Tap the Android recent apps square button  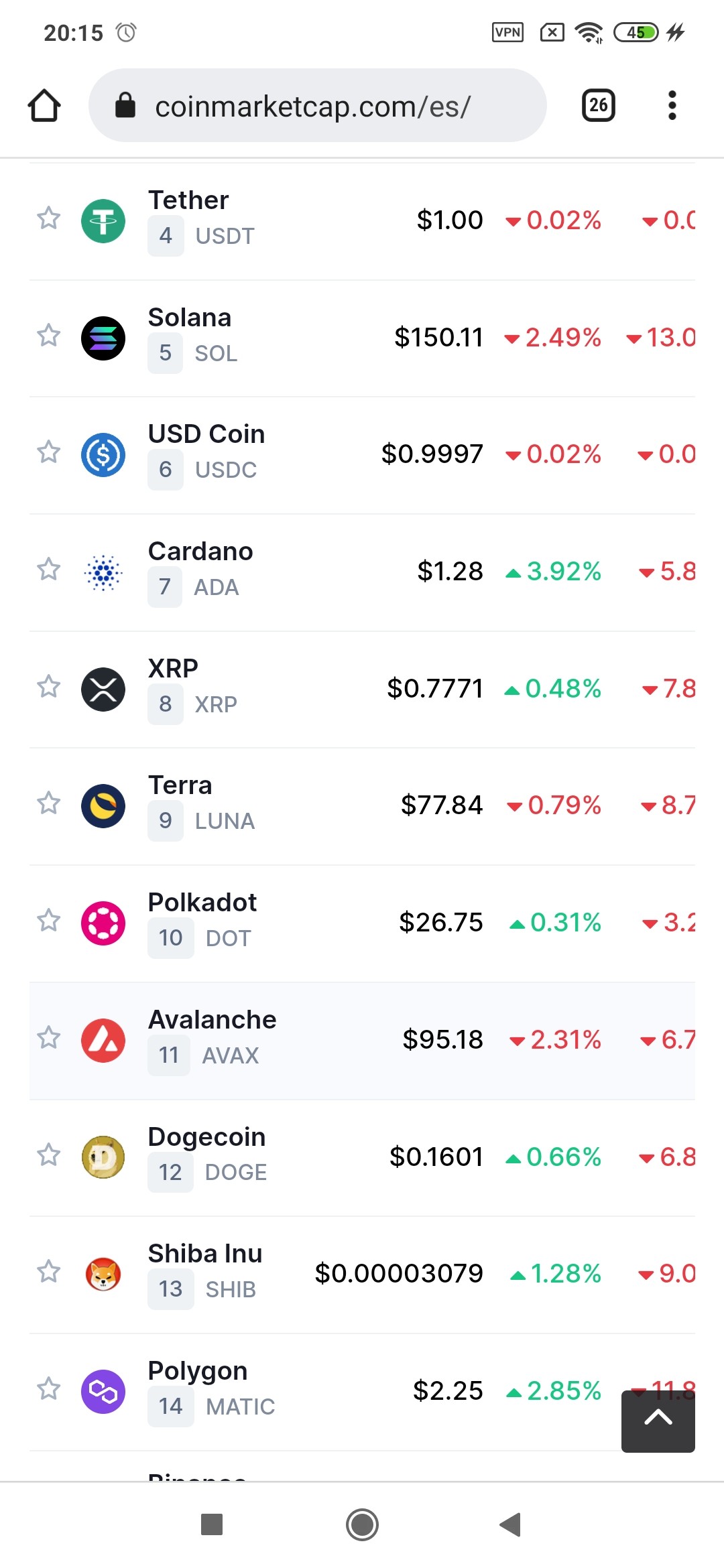212,1524
